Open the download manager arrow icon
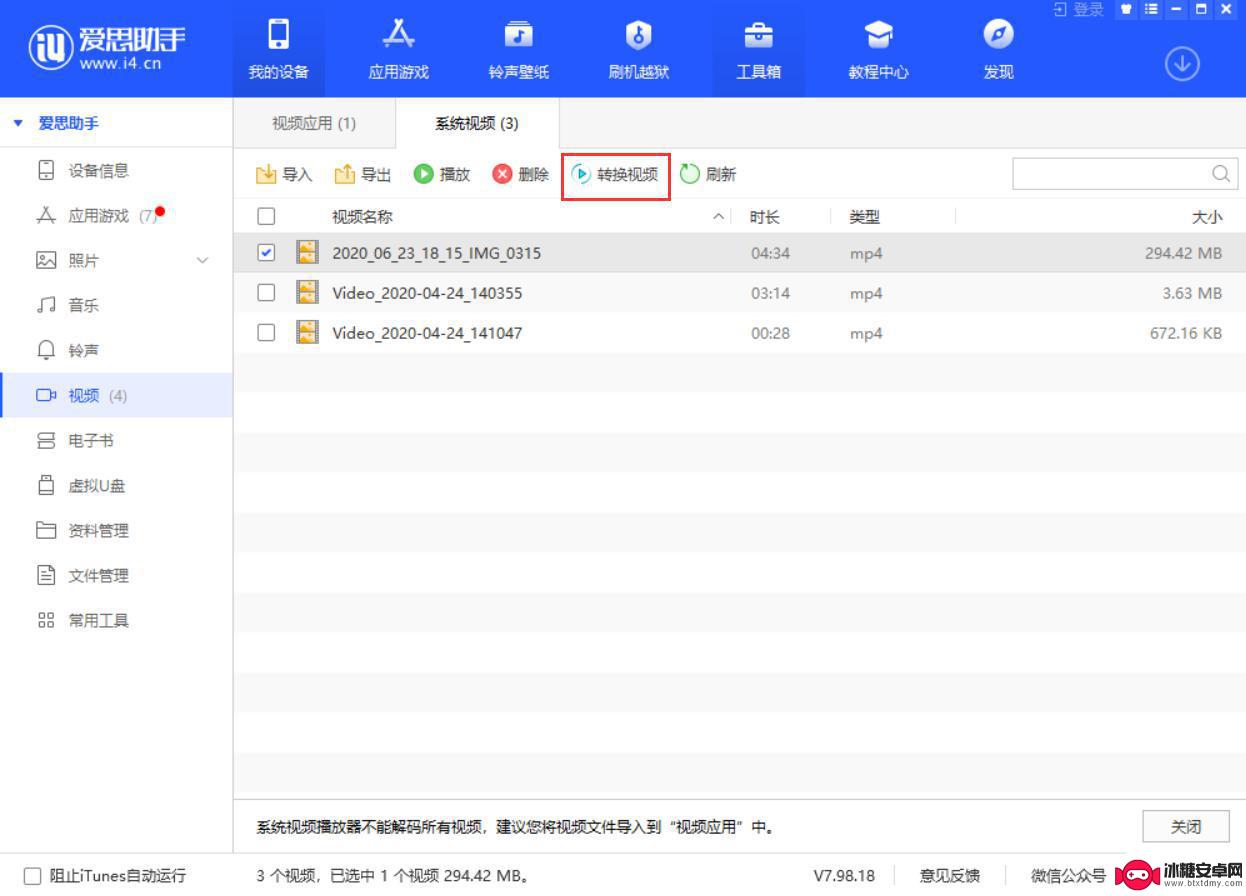Viewport: 1246px width, 896px height. 1182,64
